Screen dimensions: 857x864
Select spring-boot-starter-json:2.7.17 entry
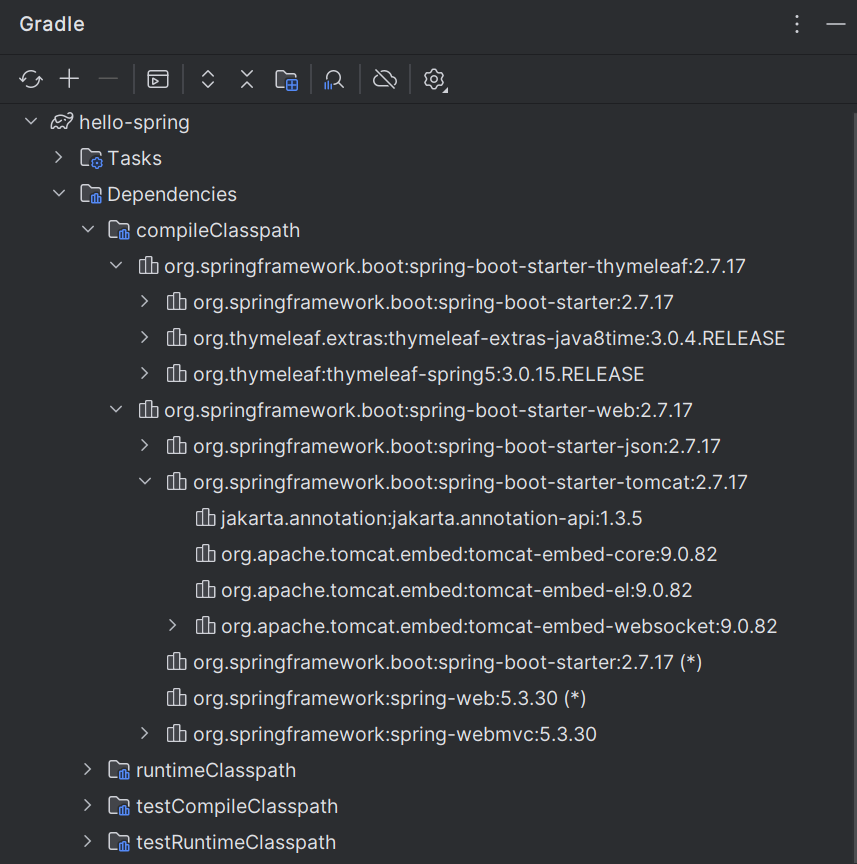(427, 446)
